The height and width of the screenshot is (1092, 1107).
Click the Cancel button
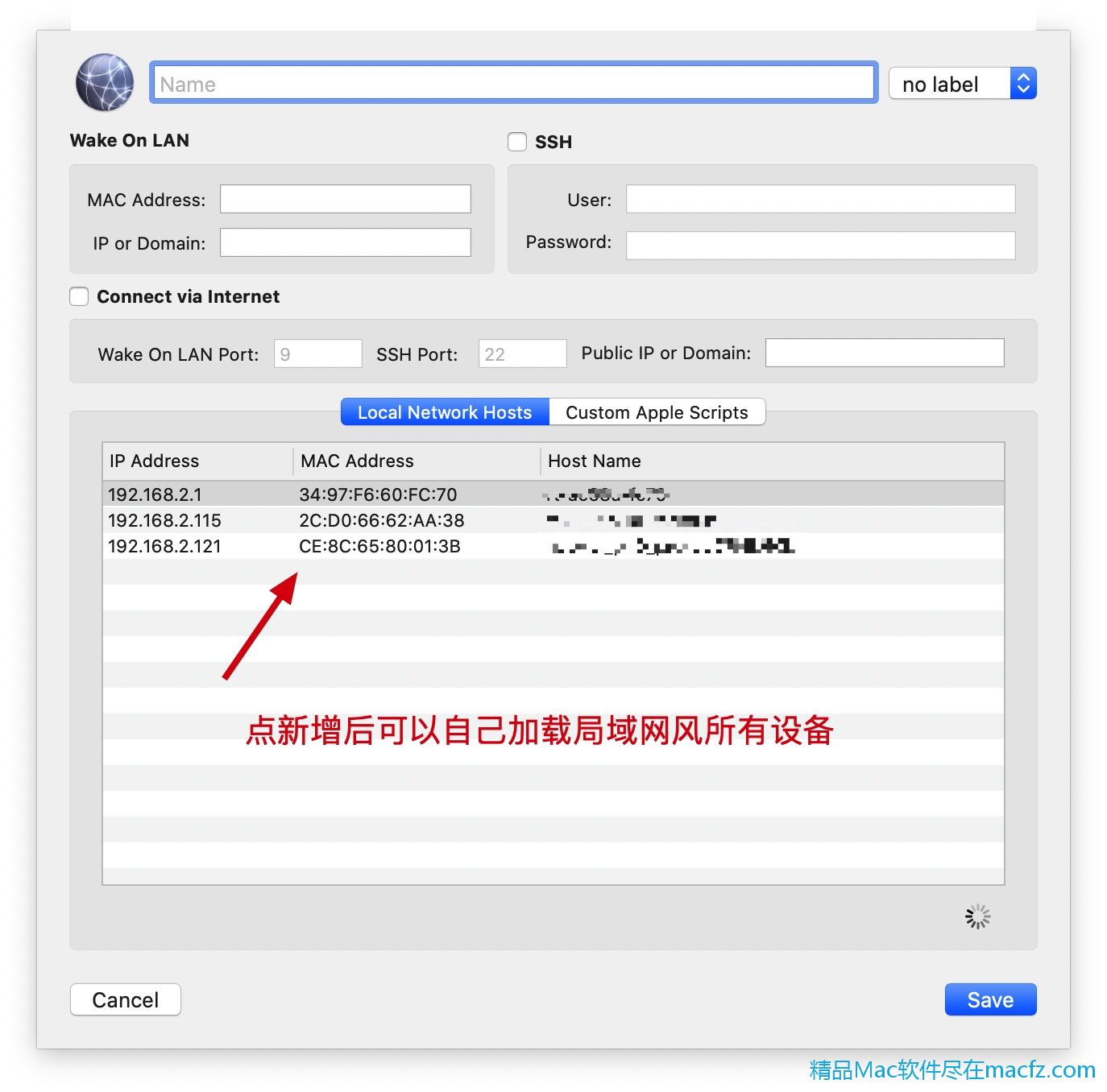click(x=126, y=999)
